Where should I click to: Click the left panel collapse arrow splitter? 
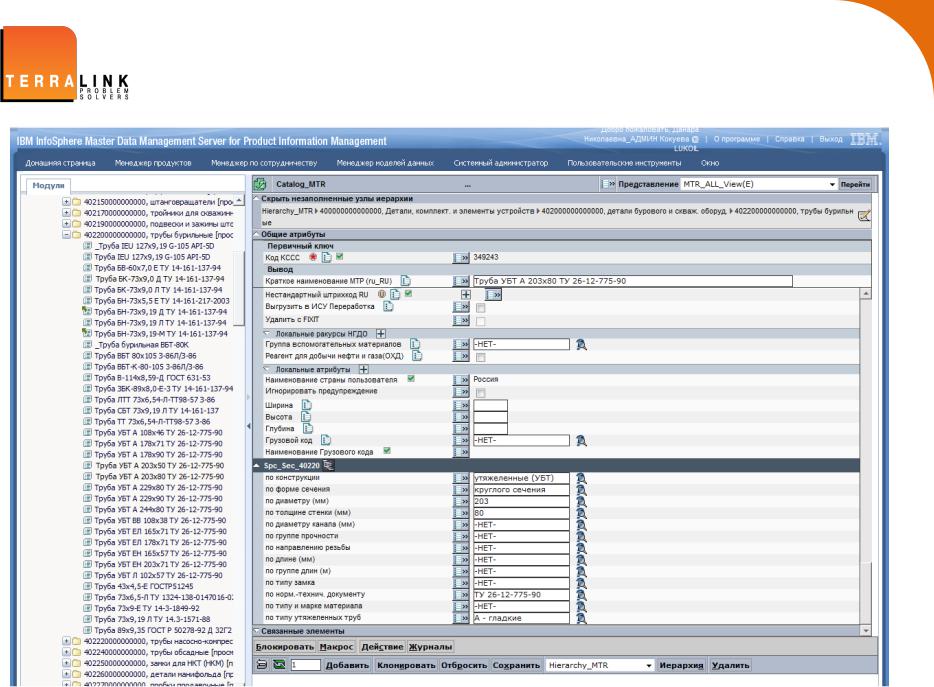(248, 425)
